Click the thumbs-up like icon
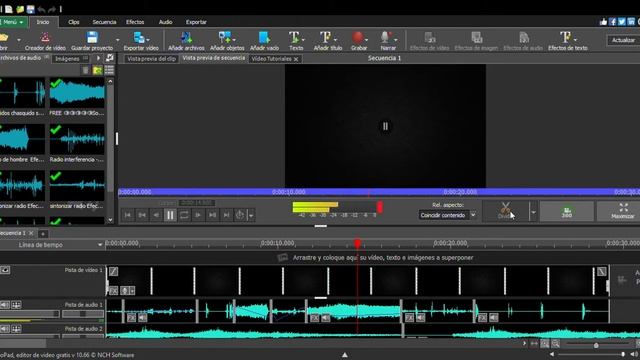640x360 pixels. (603, 22)
